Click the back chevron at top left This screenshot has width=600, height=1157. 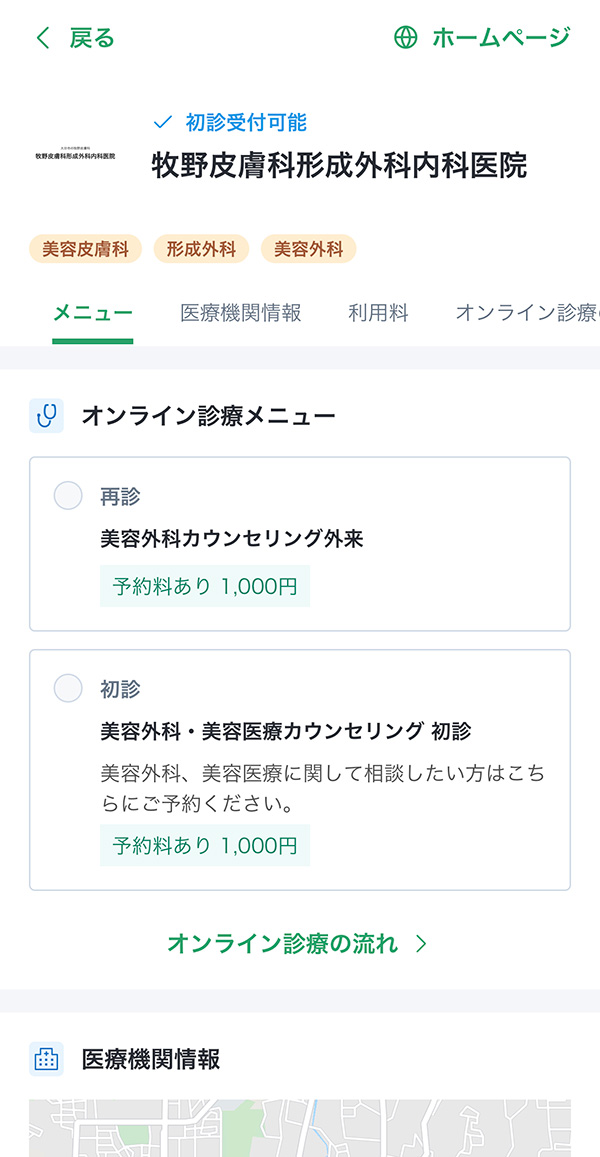point(40,38)
